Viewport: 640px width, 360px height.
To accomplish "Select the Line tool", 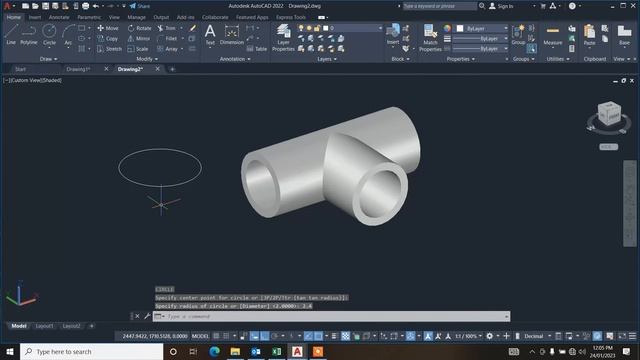I will click(11, 34).
